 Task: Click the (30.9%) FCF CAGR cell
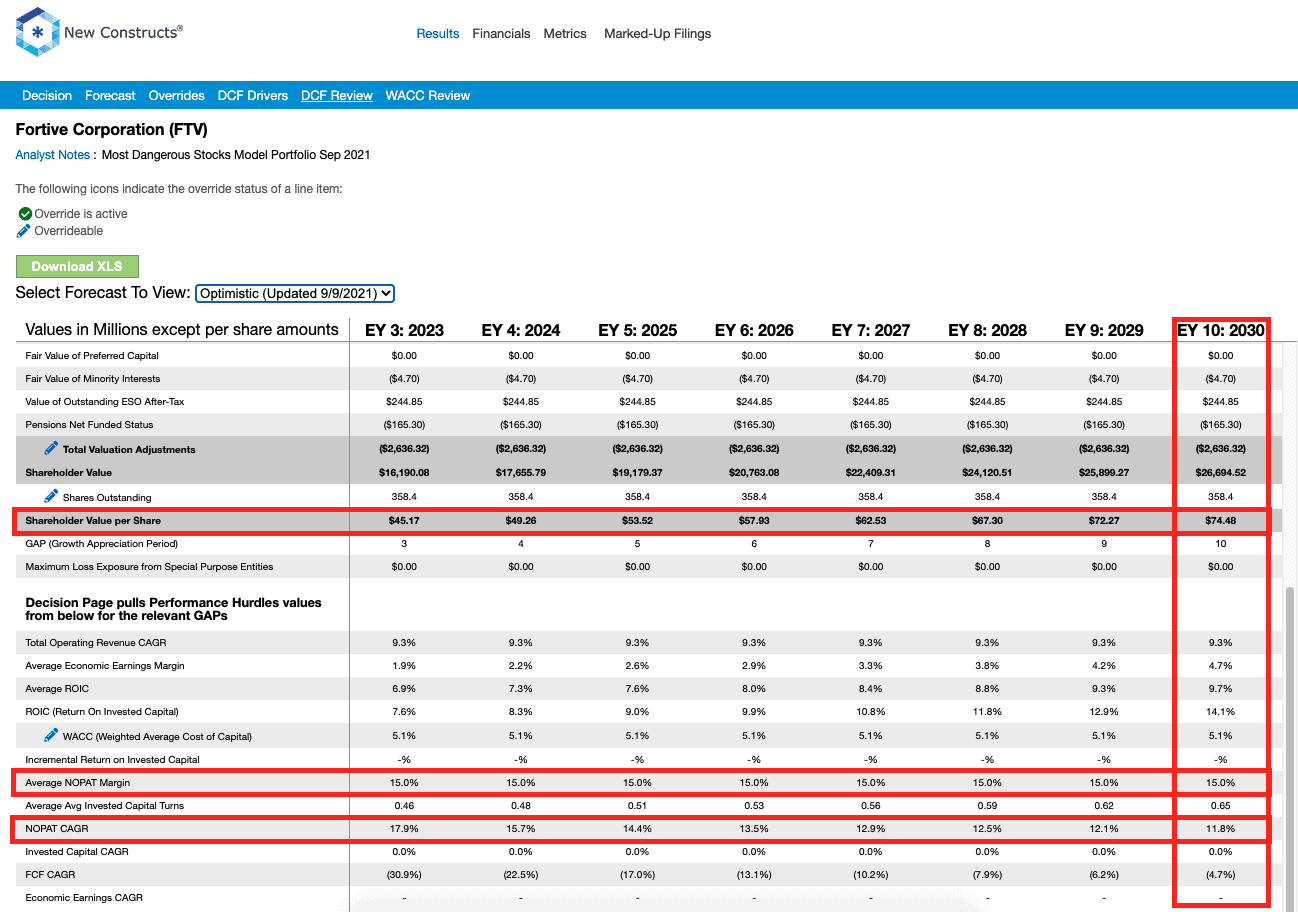coord(404,875)
